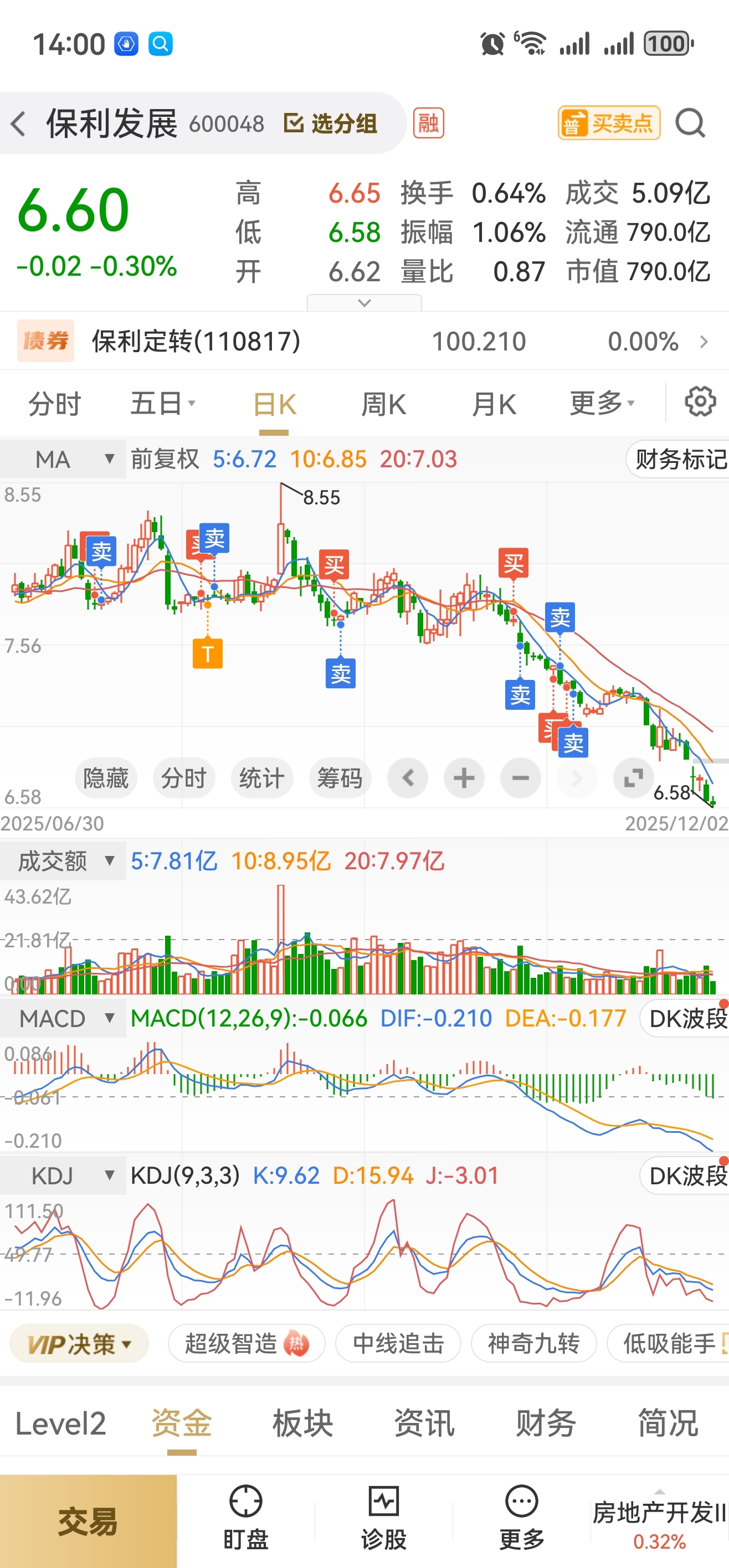Open the 板块 tab

click(x=302, y=1423)
